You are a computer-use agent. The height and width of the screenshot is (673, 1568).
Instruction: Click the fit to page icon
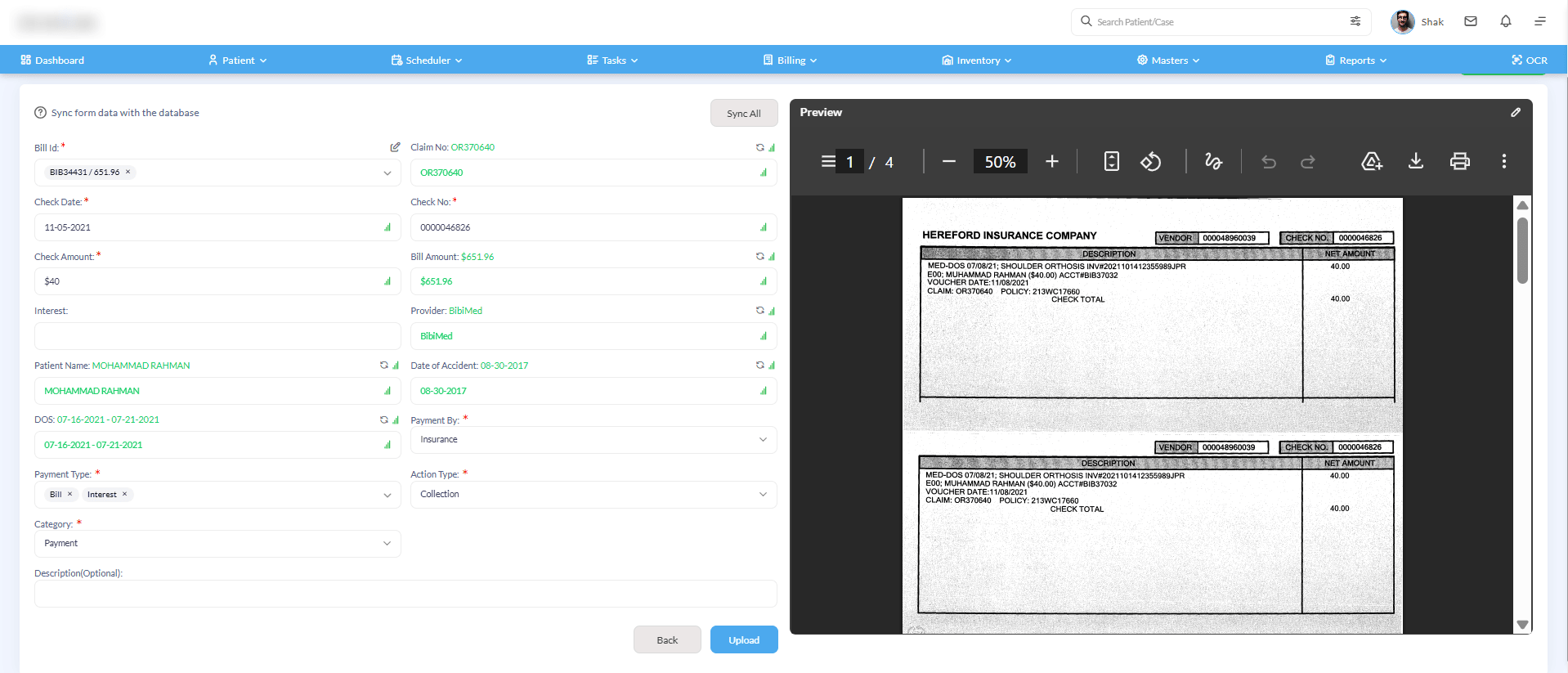[1112, 162]
